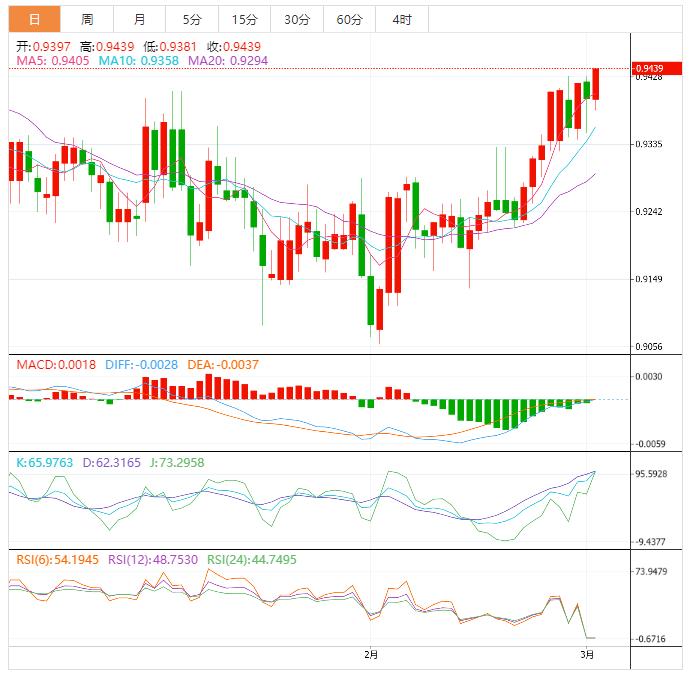Click the DIFF:-0.0028 indicator label

click(141, 365)
